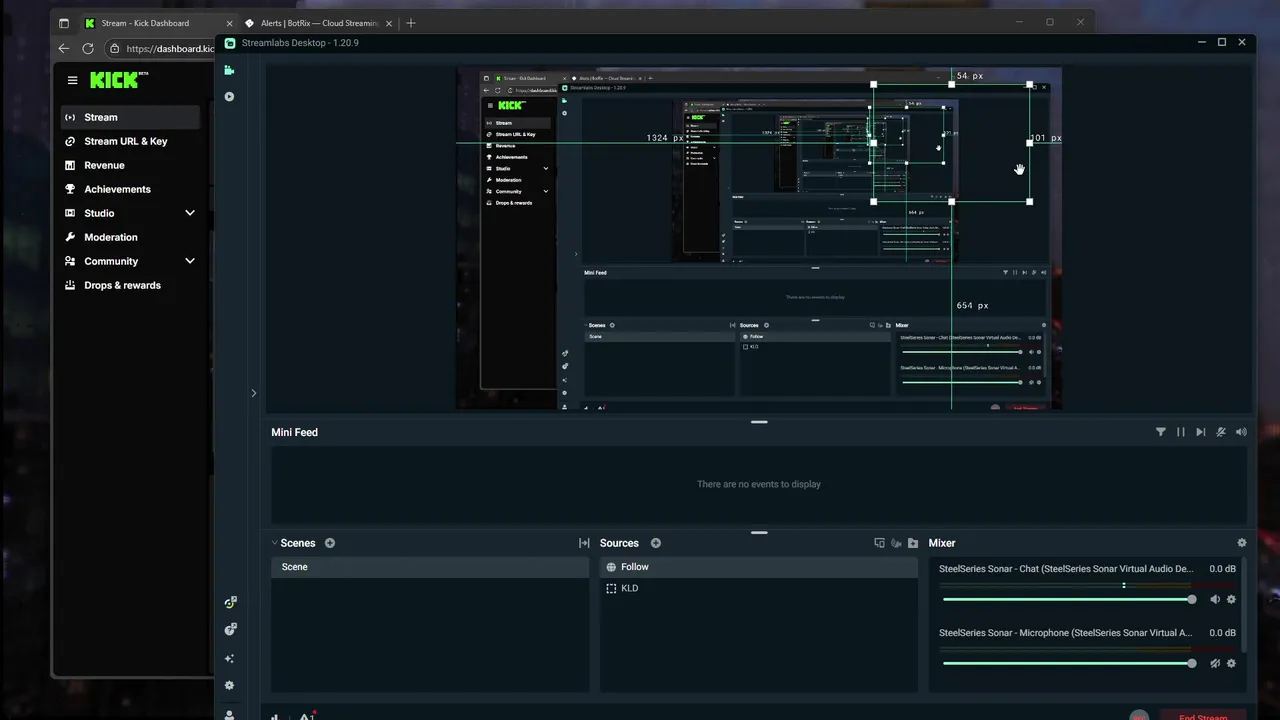Click the Community label in Kick sidebar
Image resolution: width=1280 pixels, height=720 pixels.
pyautogui.click(x=111, y=261)
